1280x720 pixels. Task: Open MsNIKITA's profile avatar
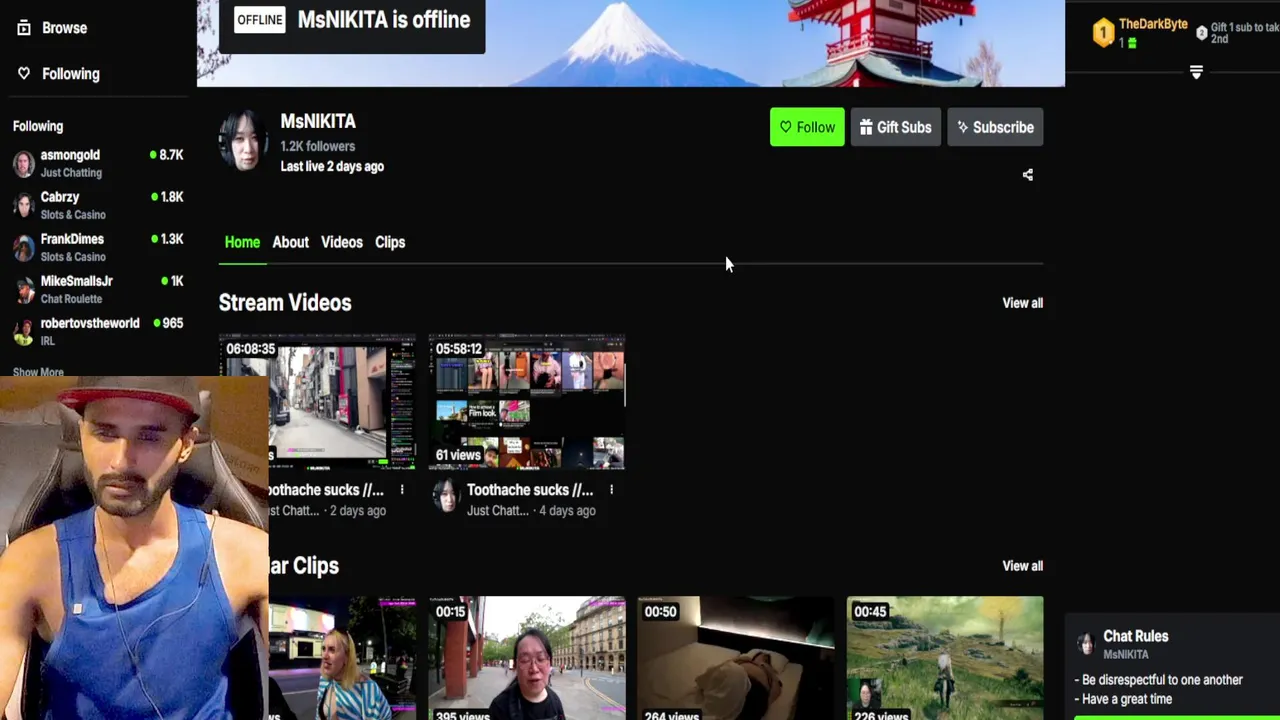click(244, 141)
